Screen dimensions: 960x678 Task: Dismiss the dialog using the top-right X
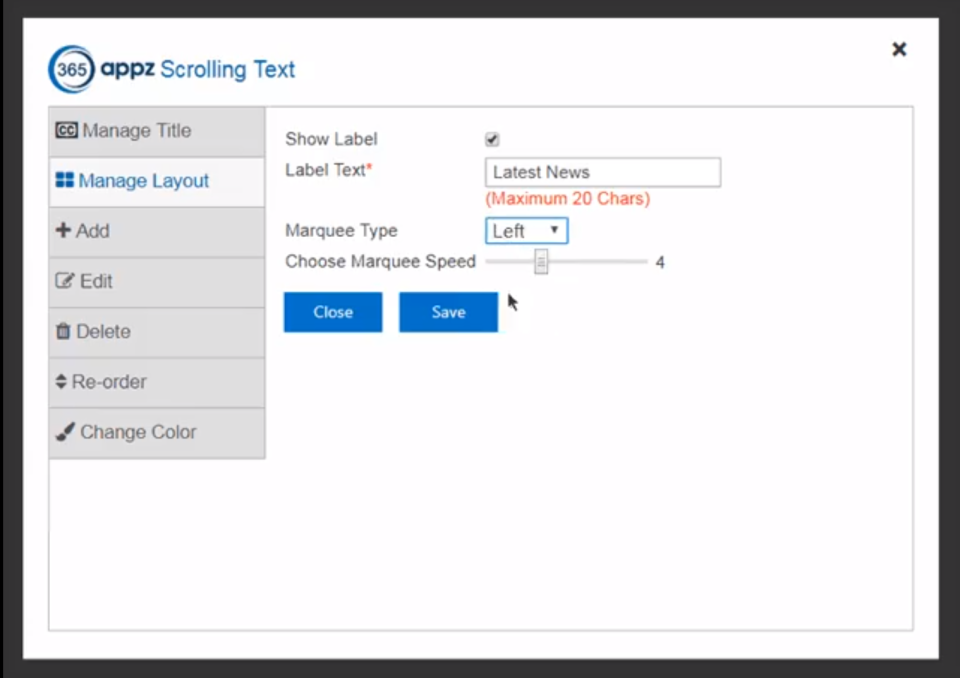(899, 49)
